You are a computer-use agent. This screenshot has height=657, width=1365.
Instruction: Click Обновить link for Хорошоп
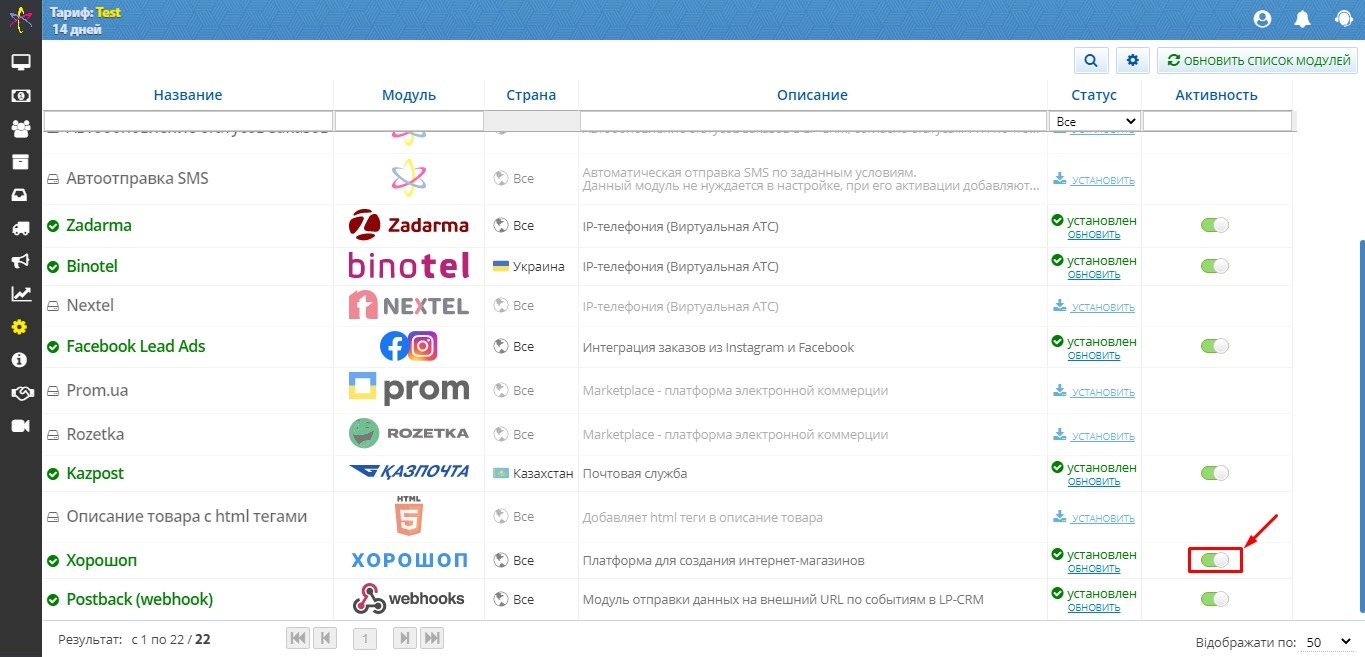point(1094,568)
